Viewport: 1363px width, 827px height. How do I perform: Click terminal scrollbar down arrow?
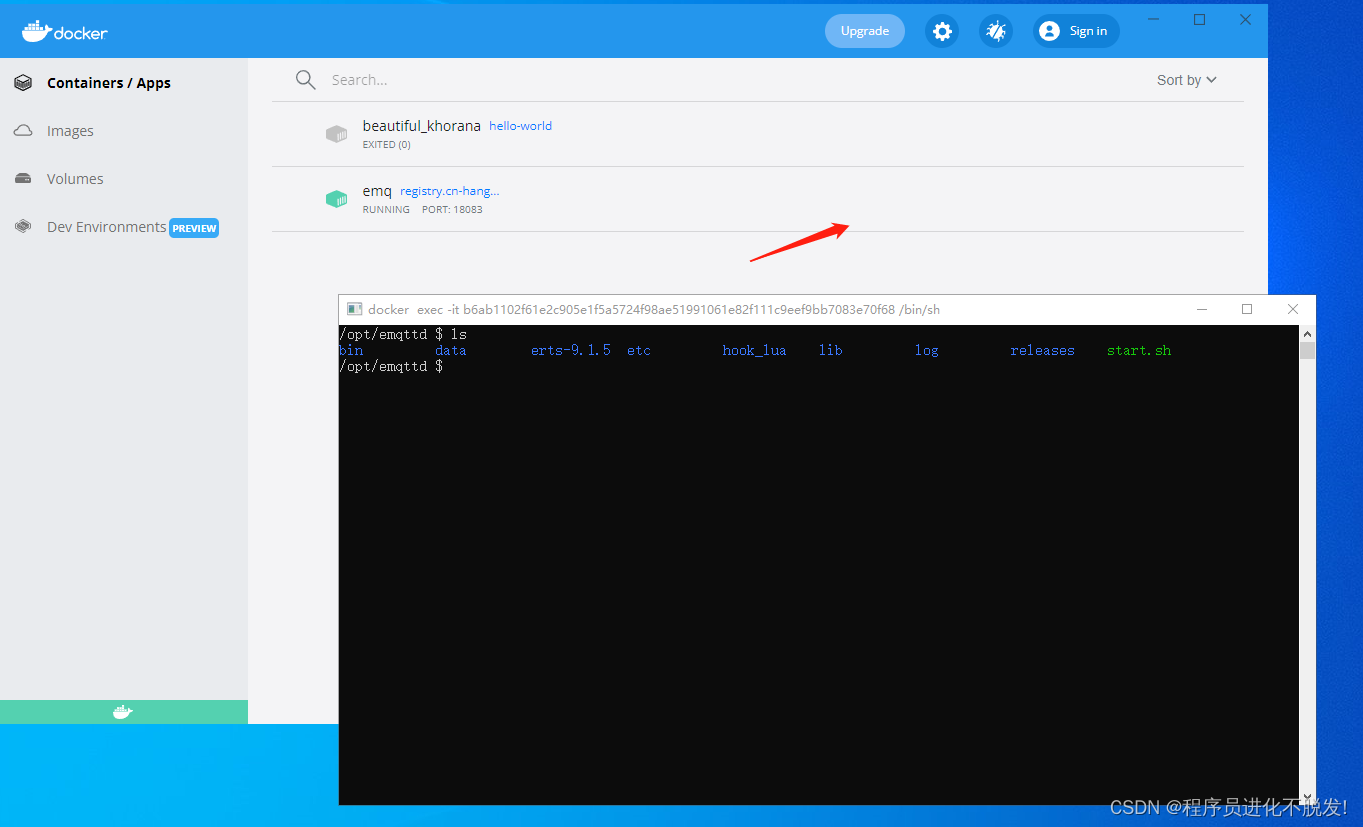pyautogui.click(x=1307, y=796)
